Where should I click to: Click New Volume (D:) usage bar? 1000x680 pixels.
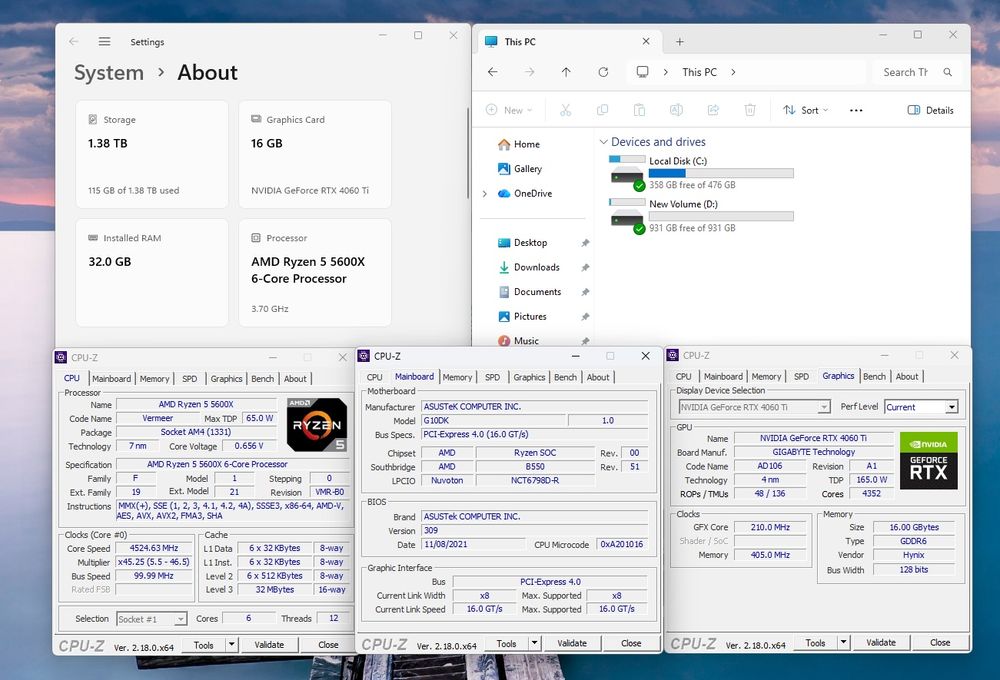721,216
